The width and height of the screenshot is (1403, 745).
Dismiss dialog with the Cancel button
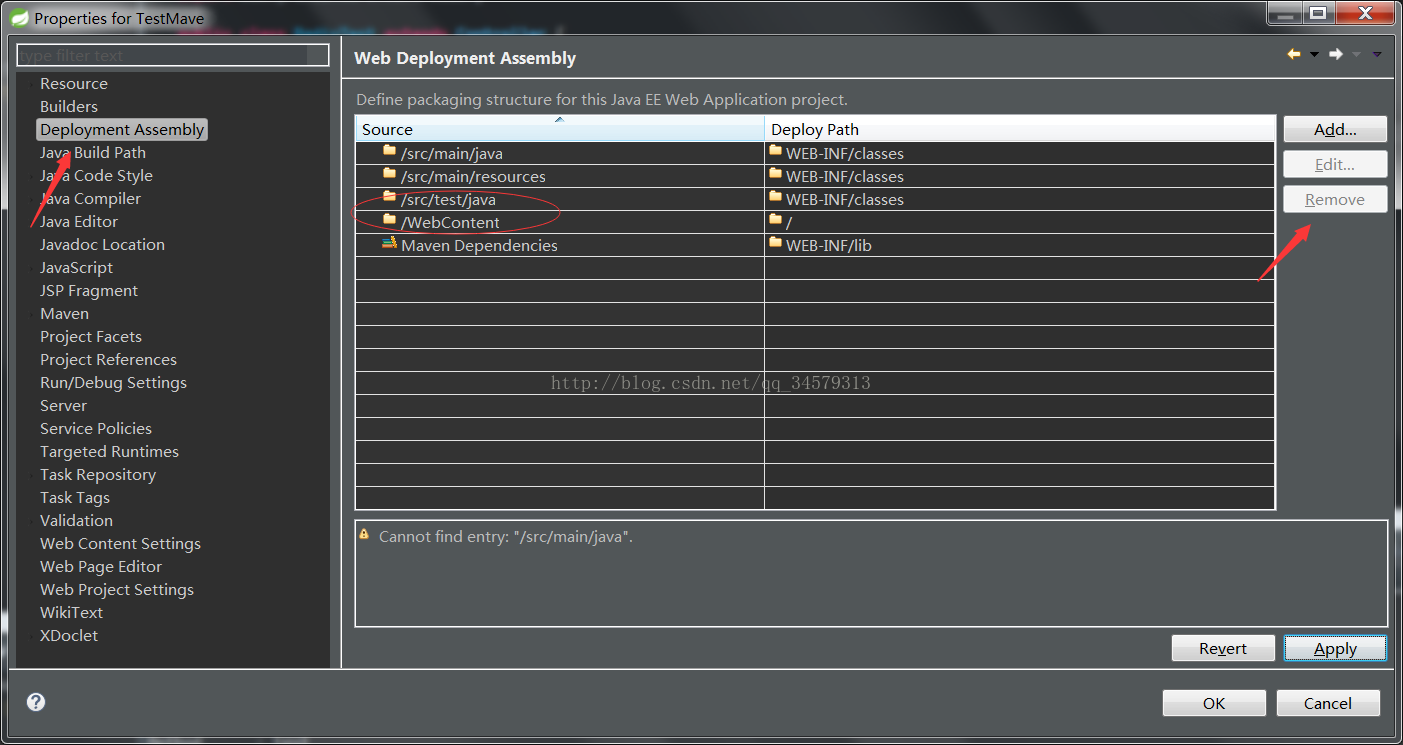(x=1328, y=703)
